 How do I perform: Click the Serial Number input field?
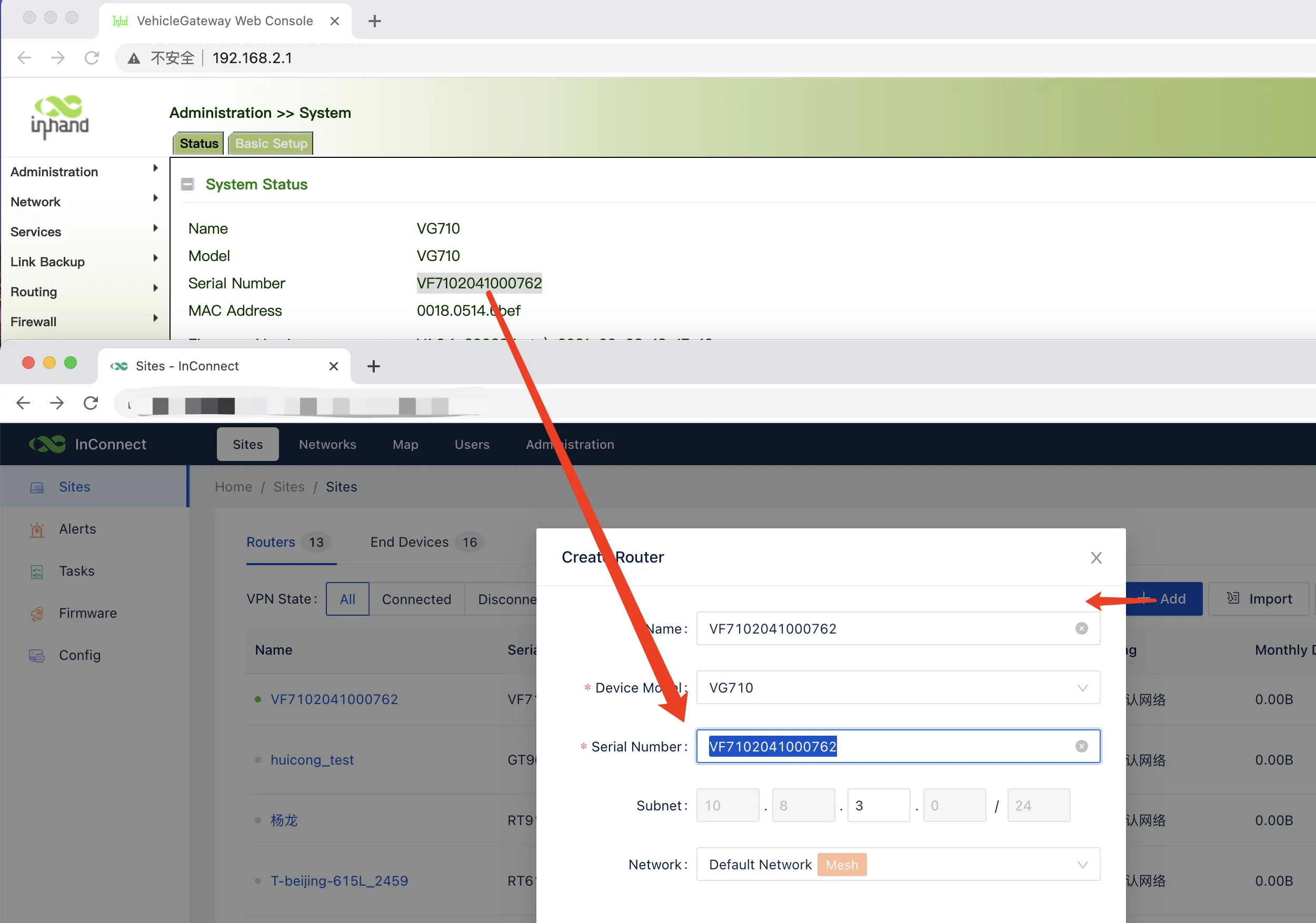click(x=898, y=746)
